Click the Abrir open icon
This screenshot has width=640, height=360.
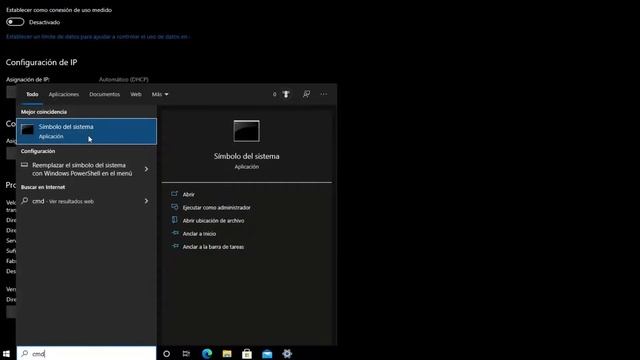coord(175,194)
